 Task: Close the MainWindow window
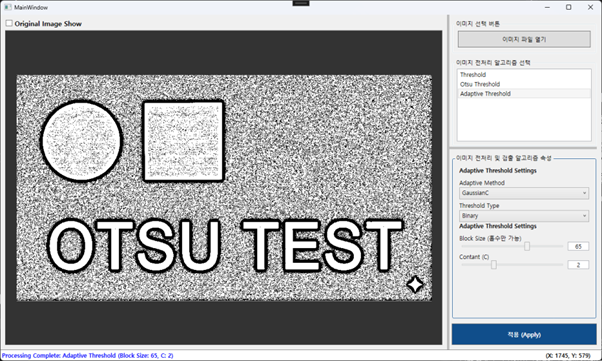[x=590, y=7]
